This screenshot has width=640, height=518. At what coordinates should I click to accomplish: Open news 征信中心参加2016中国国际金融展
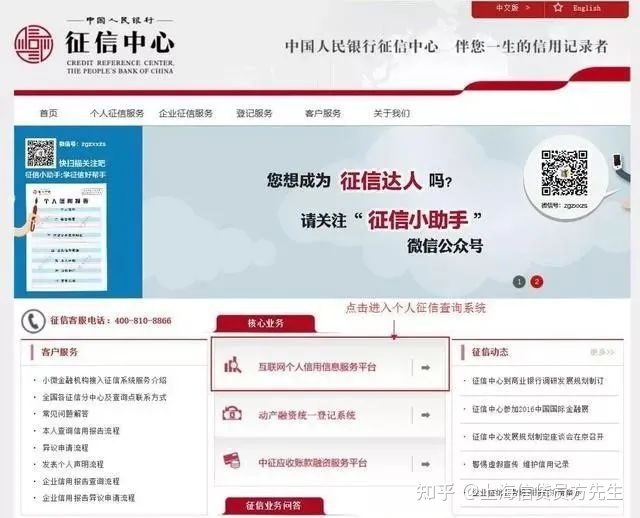[530, 409]
